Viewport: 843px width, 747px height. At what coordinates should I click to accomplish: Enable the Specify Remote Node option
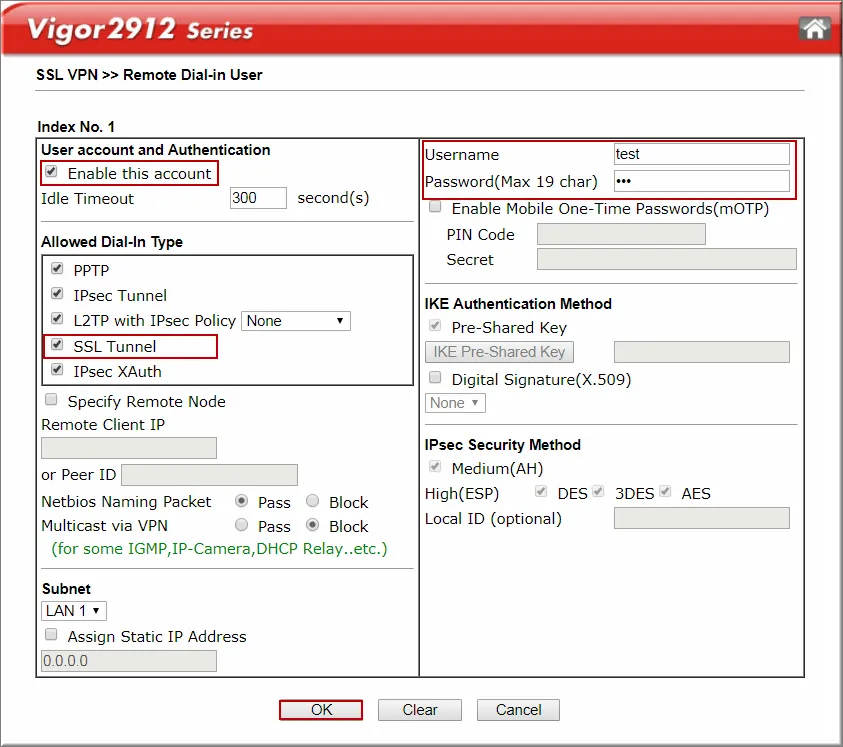[50, 399]
